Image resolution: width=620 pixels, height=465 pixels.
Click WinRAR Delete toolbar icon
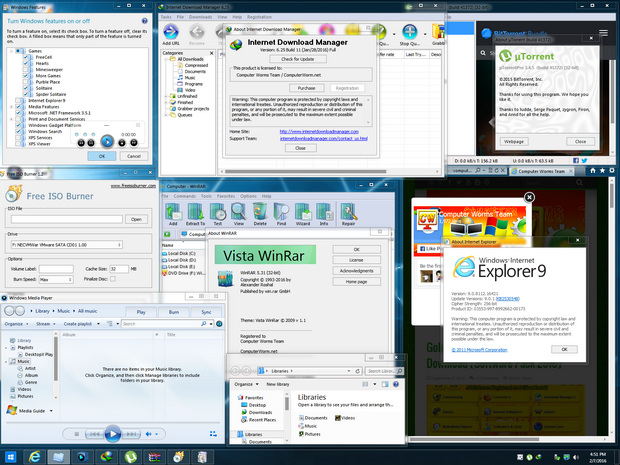[260, 212]
